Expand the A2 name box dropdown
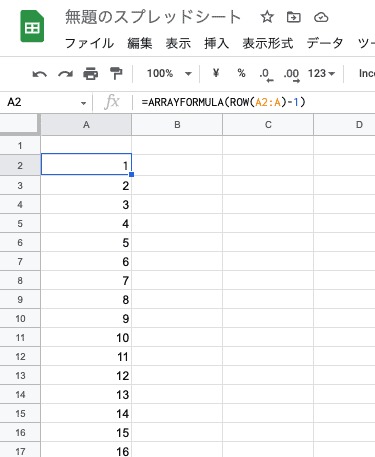375x457 pixels. pos(83,103)
